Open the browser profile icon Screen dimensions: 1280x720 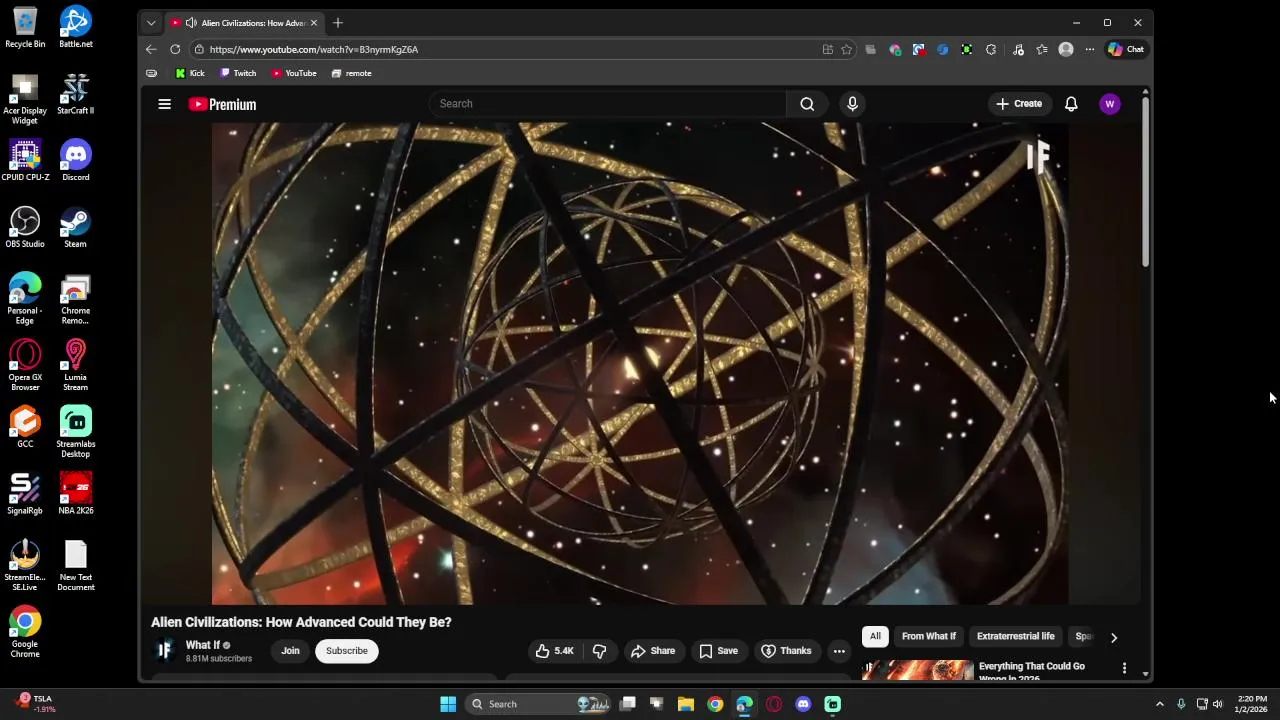pos(1066,49)
